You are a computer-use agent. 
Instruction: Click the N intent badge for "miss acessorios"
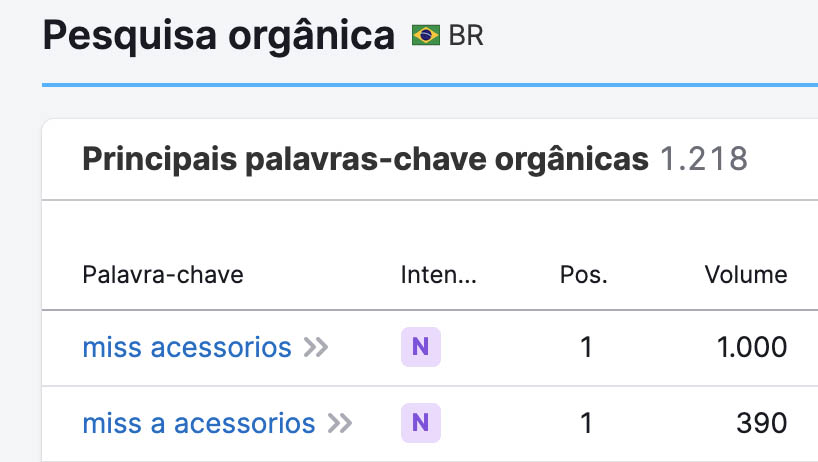click(420, 347)
